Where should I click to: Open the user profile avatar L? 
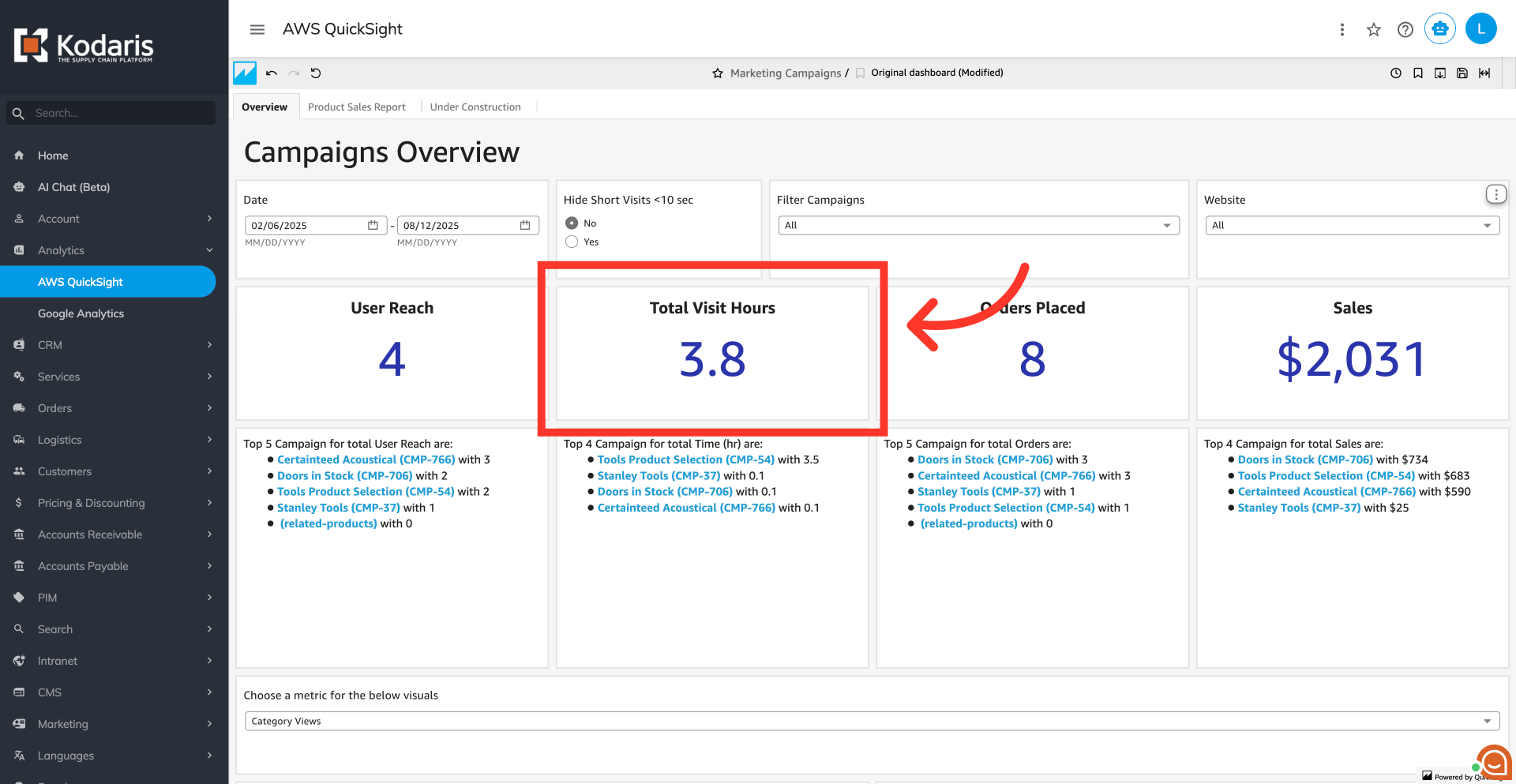[x=1481, y=28]
